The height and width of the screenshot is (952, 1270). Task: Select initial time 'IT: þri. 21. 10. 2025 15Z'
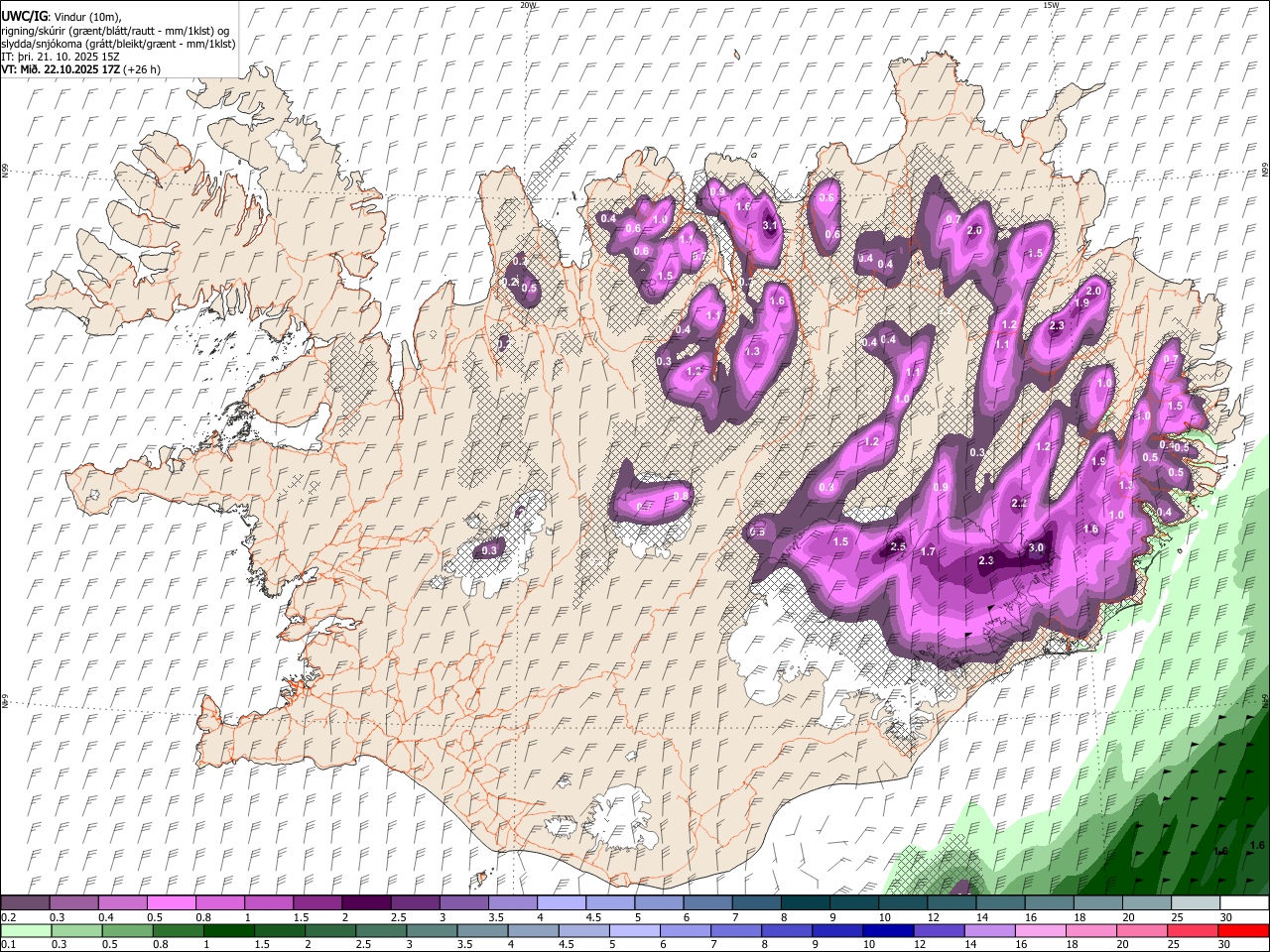[x=61, y=57]
